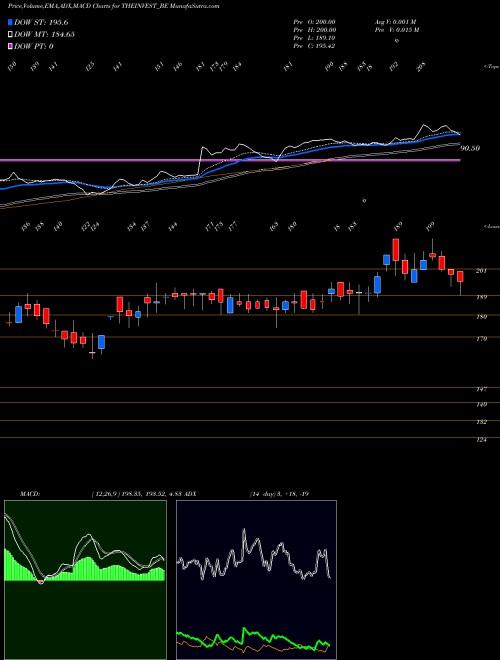Select the 'DOW PT: 0' legend text
The image size is (500, 660).
tap(34, 46)
